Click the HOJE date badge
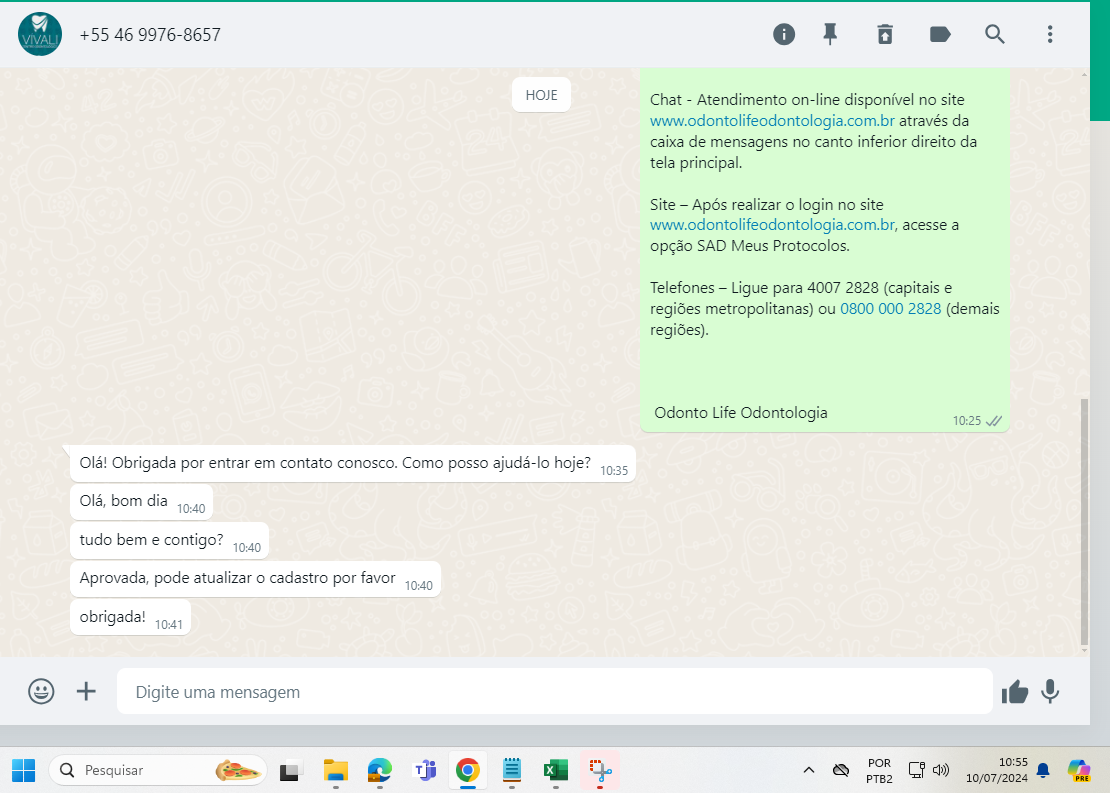 [542, 95]
